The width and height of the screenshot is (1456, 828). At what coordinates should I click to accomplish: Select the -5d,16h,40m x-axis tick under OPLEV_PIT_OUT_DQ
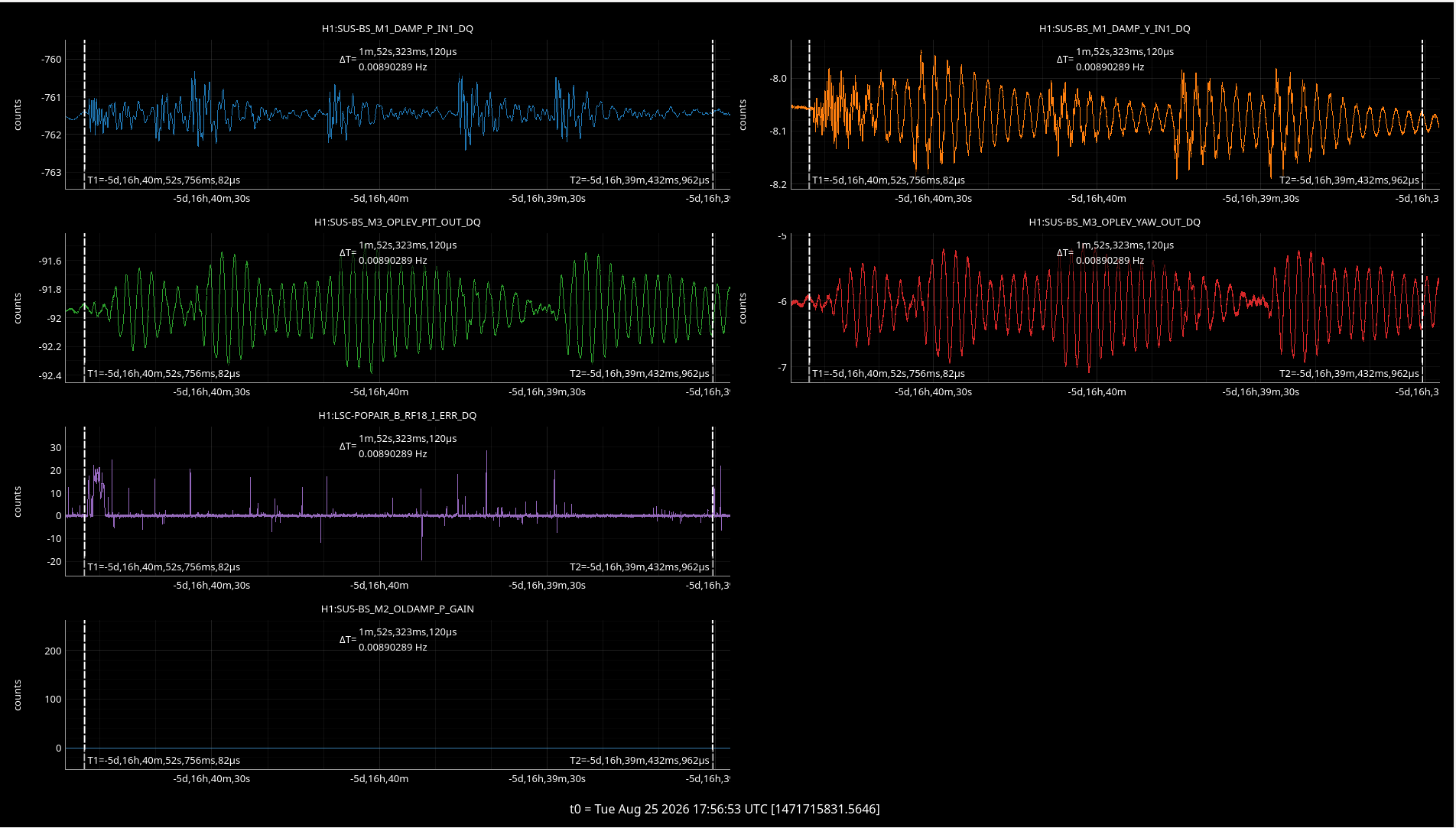(x=379, y=392)
